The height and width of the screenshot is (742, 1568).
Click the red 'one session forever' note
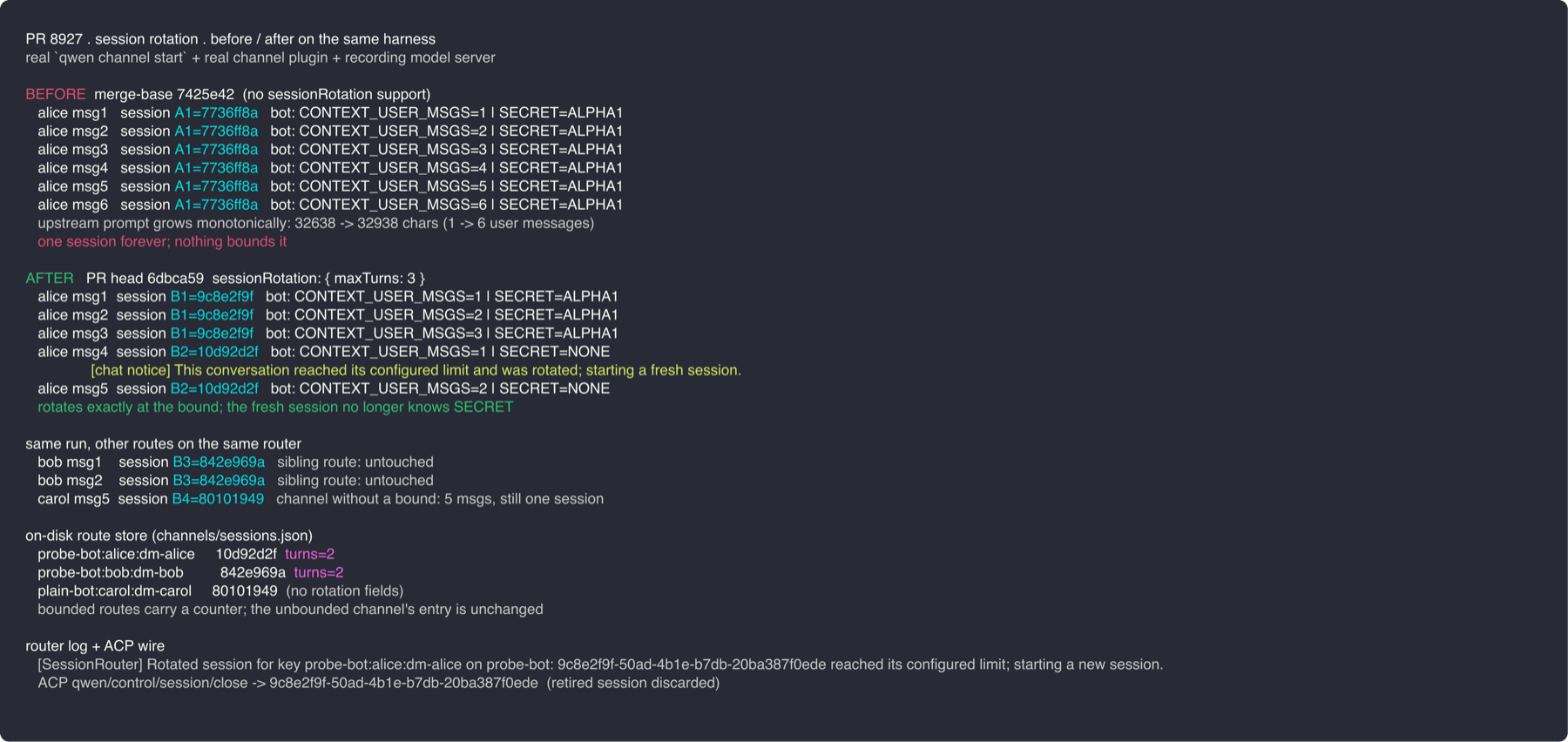point(162,241)
